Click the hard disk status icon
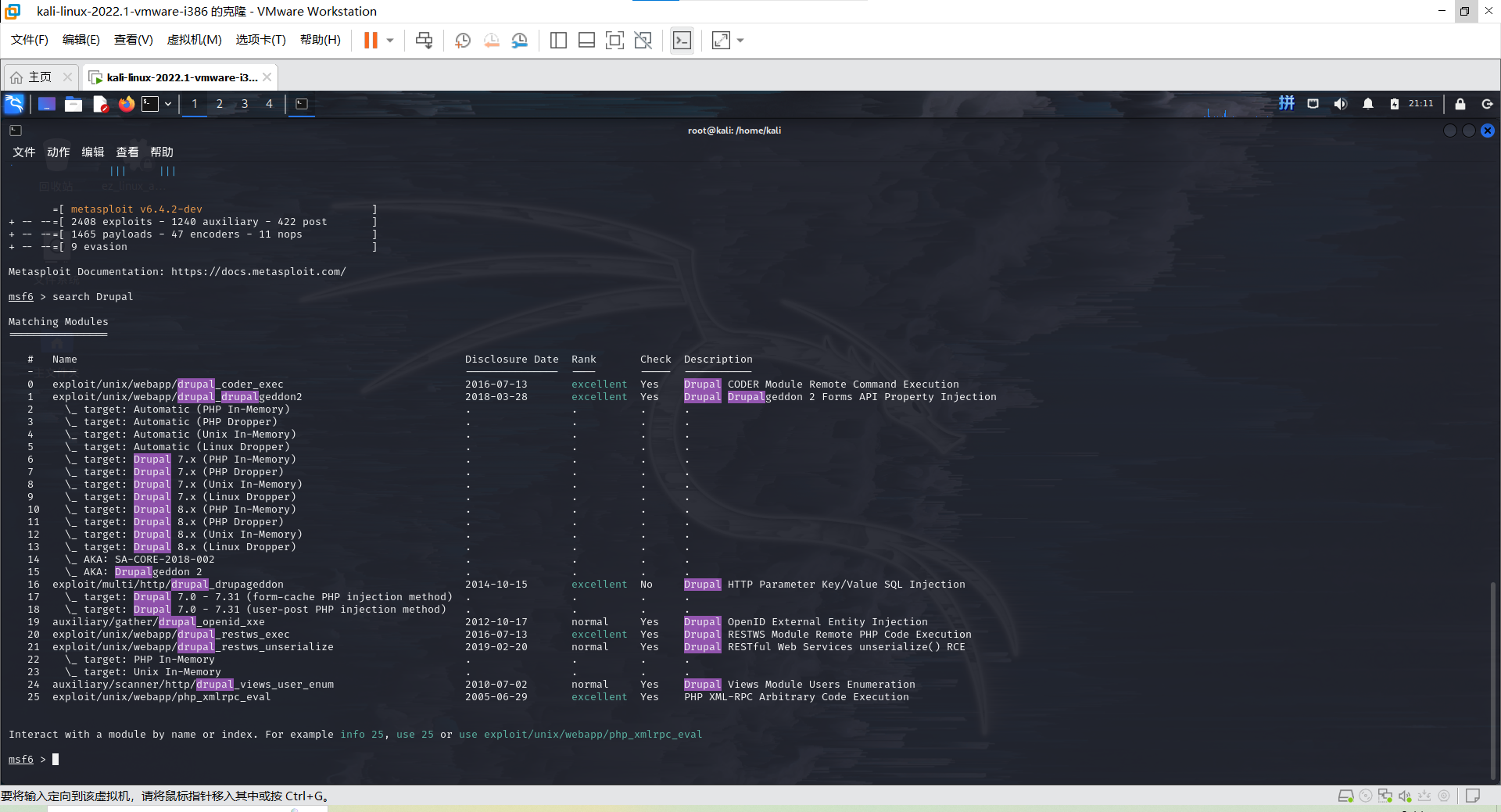1501x812 pixels. pos(1345,796)
